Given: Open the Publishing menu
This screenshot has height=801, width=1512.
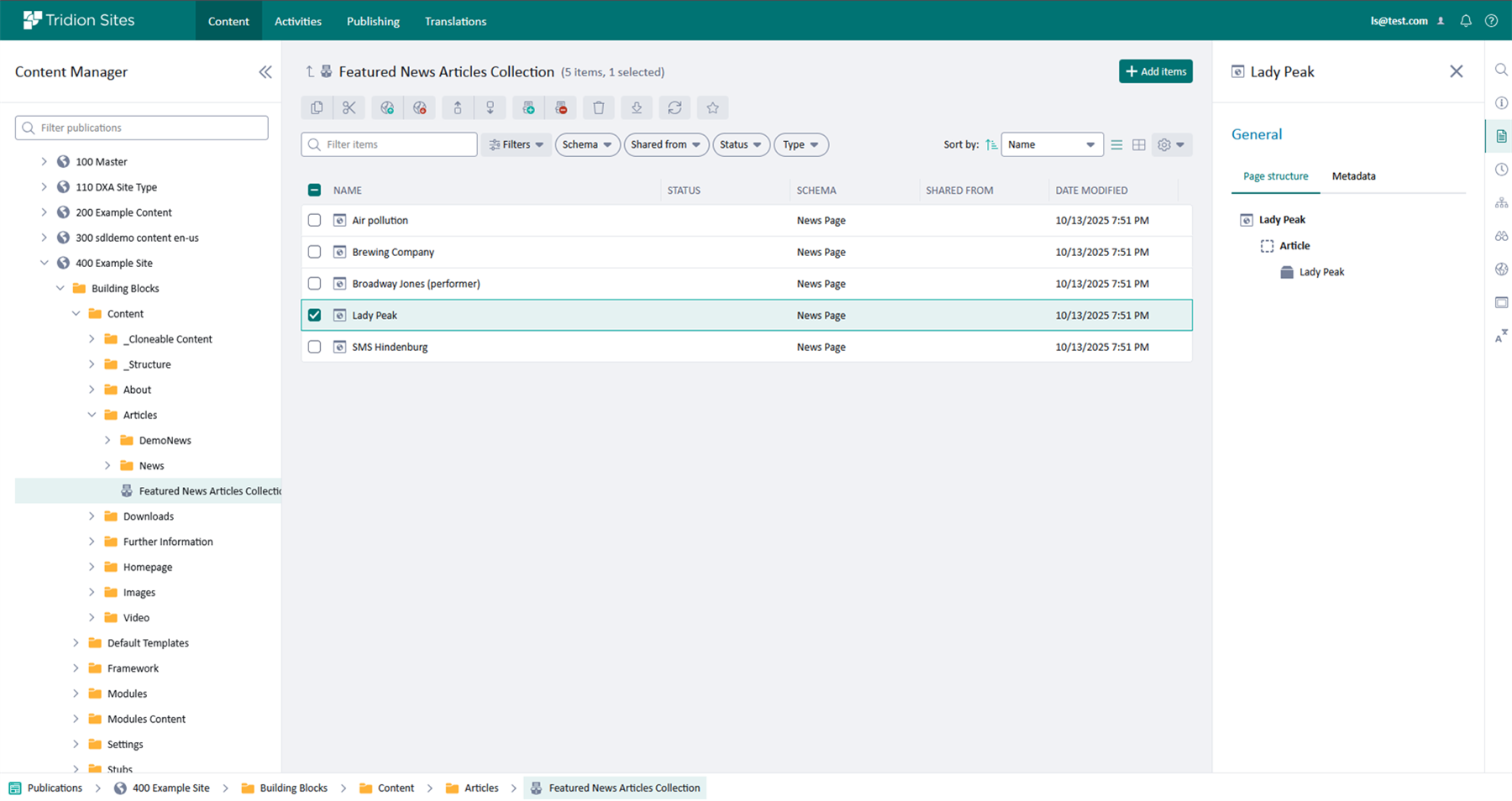Looking at the screenshot, I should point(373,21).
